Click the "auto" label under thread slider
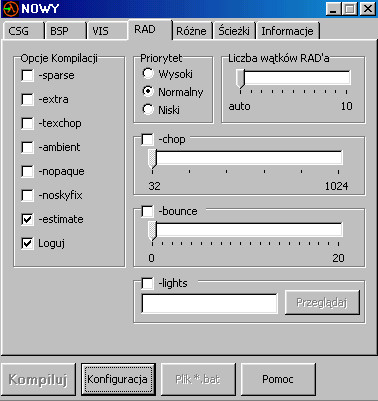Screen dimensions: 378x401 (239, 106)
